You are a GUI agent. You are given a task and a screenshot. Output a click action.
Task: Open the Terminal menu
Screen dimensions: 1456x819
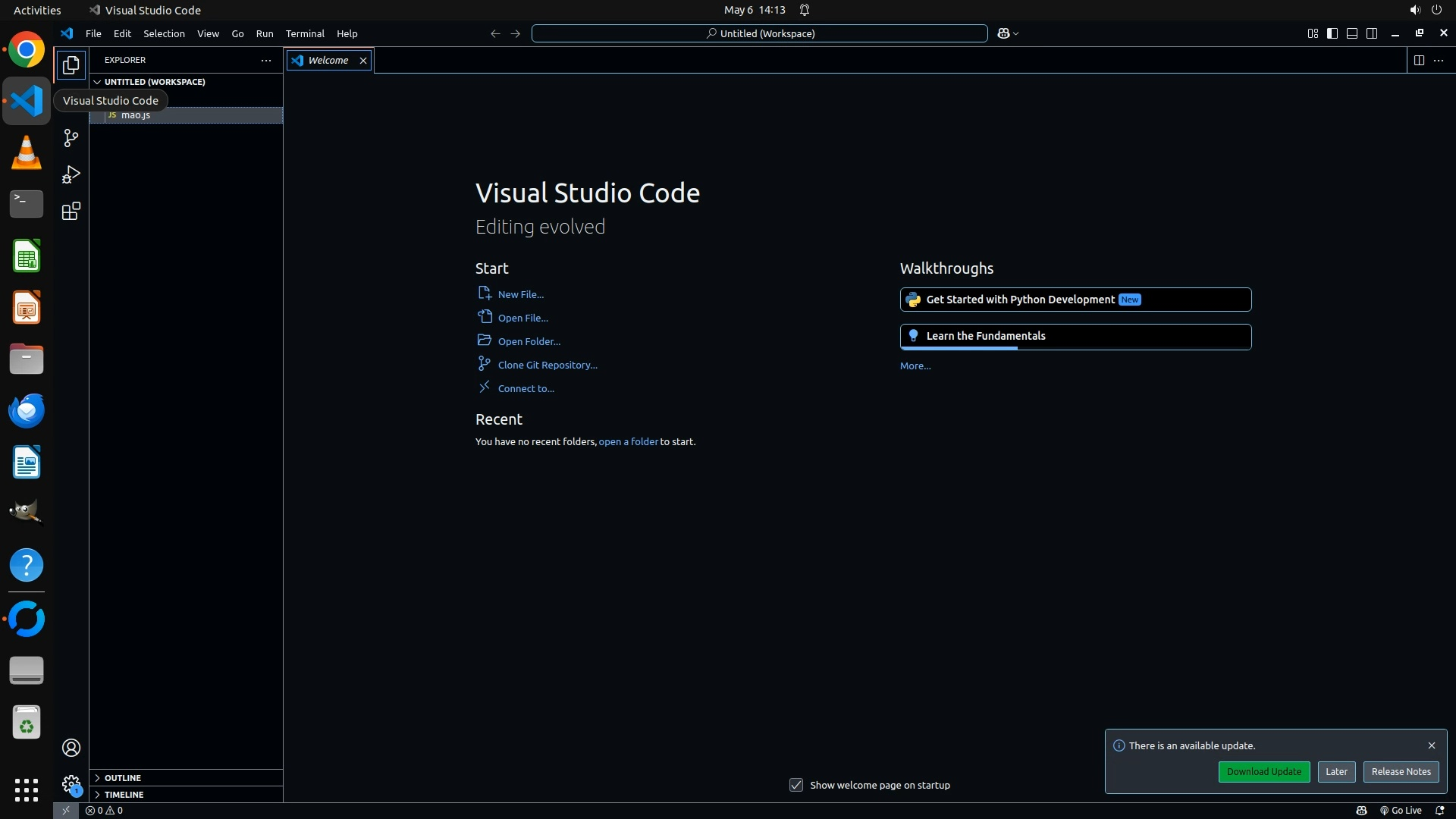coord(304,33)
